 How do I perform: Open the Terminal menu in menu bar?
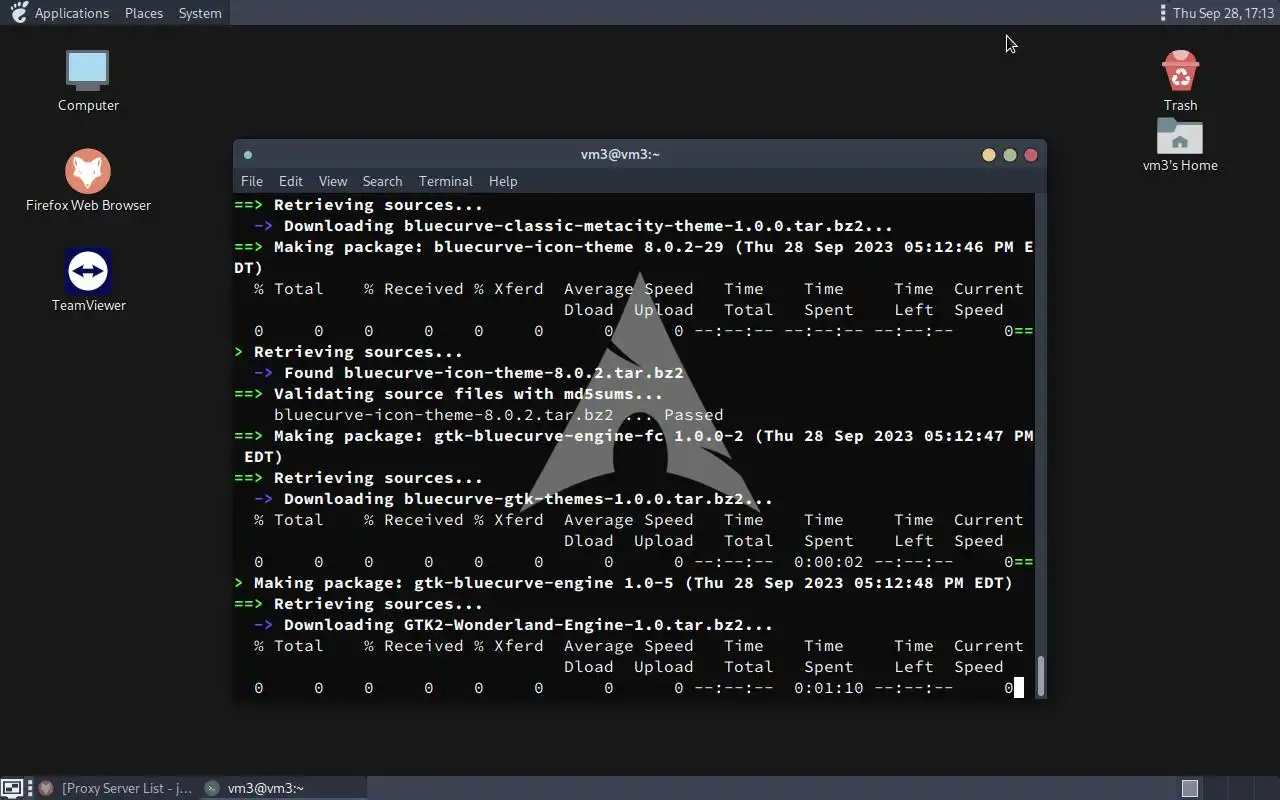coord(446,181)
